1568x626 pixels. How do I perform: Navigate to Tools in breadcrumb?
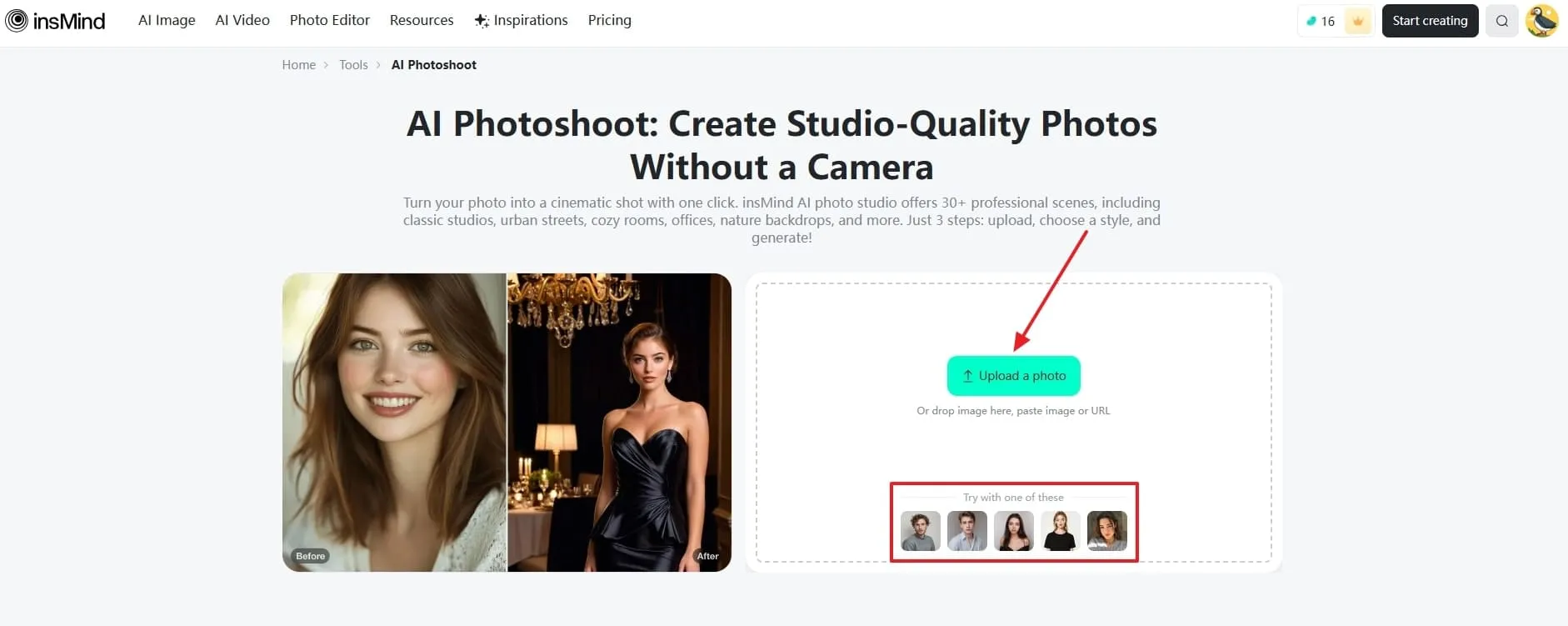click(353, 65)
